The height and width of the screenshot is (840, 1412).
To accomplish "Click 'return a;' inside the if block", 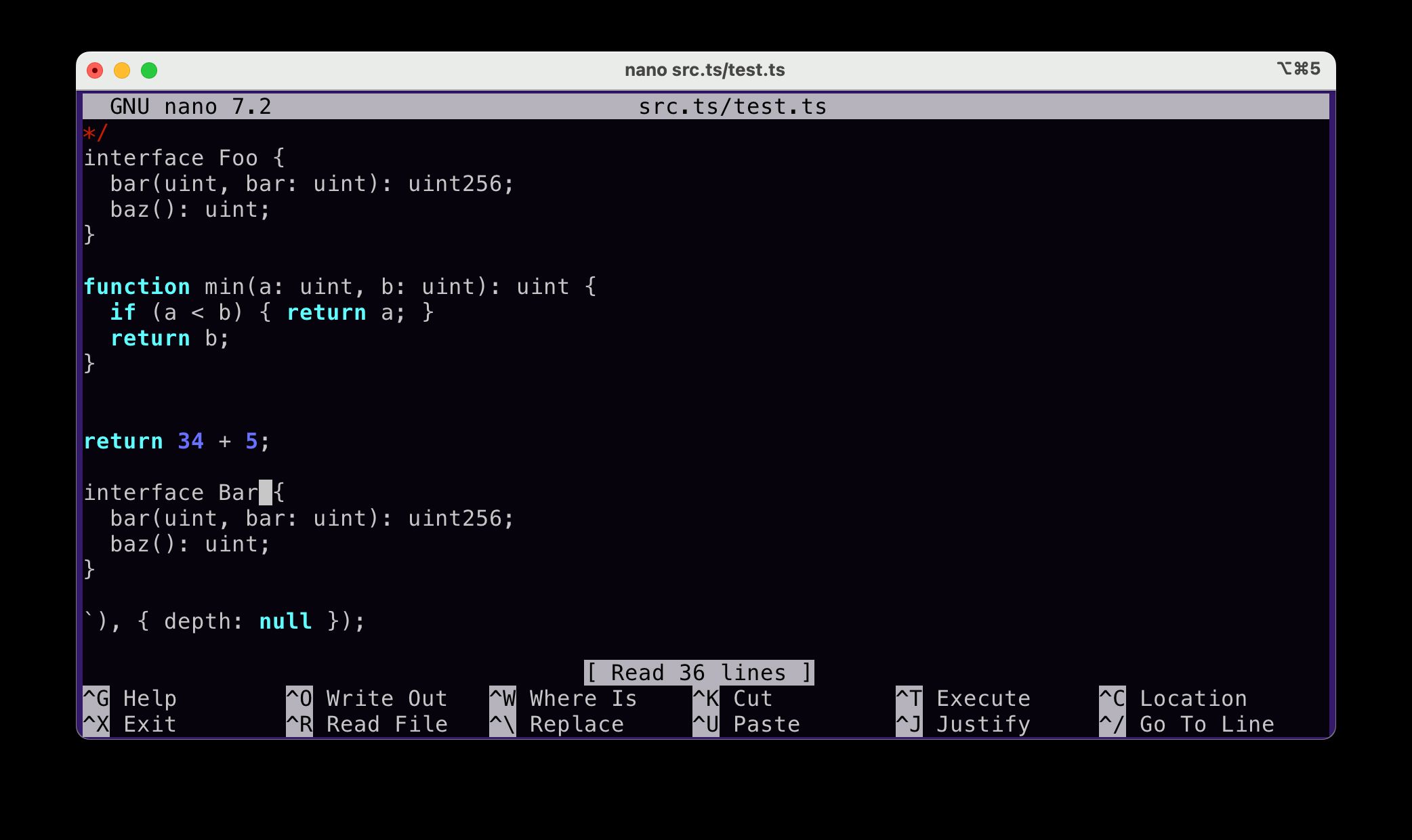I will point(347,312).
